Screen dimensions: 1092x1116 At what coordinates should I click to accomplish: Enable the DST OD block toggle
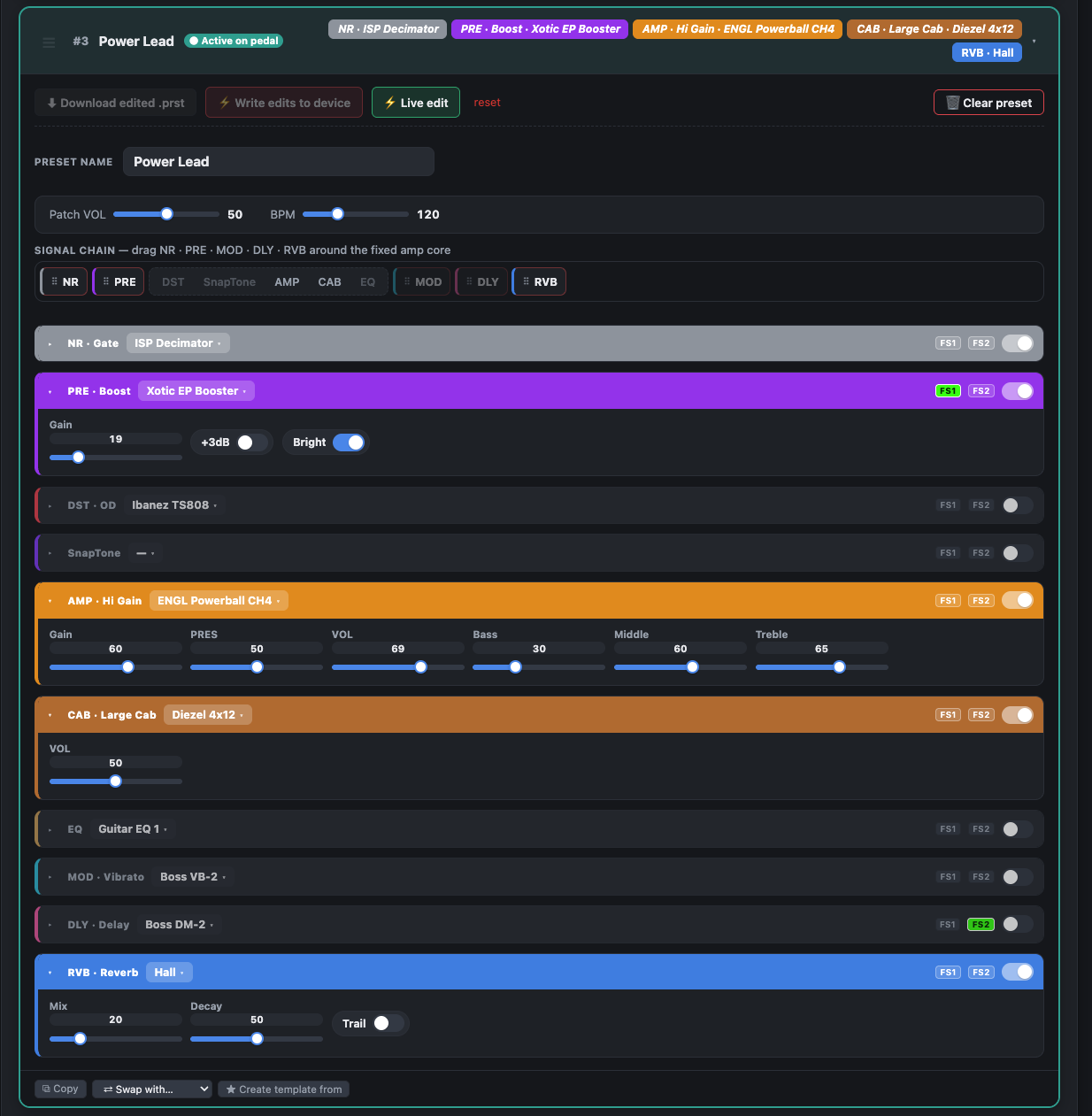(1018, 505)
